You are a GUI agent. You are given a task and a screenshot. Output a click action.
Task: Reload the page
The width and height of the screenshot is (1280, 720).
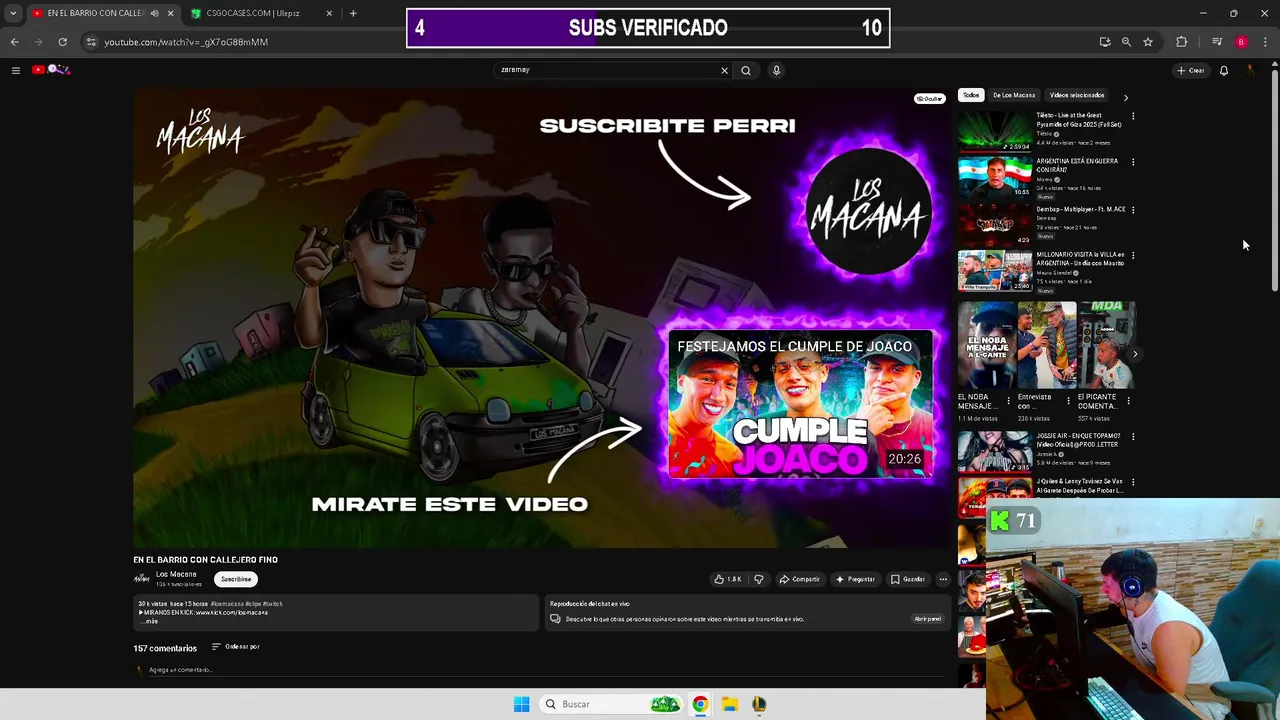click(62, 42)
